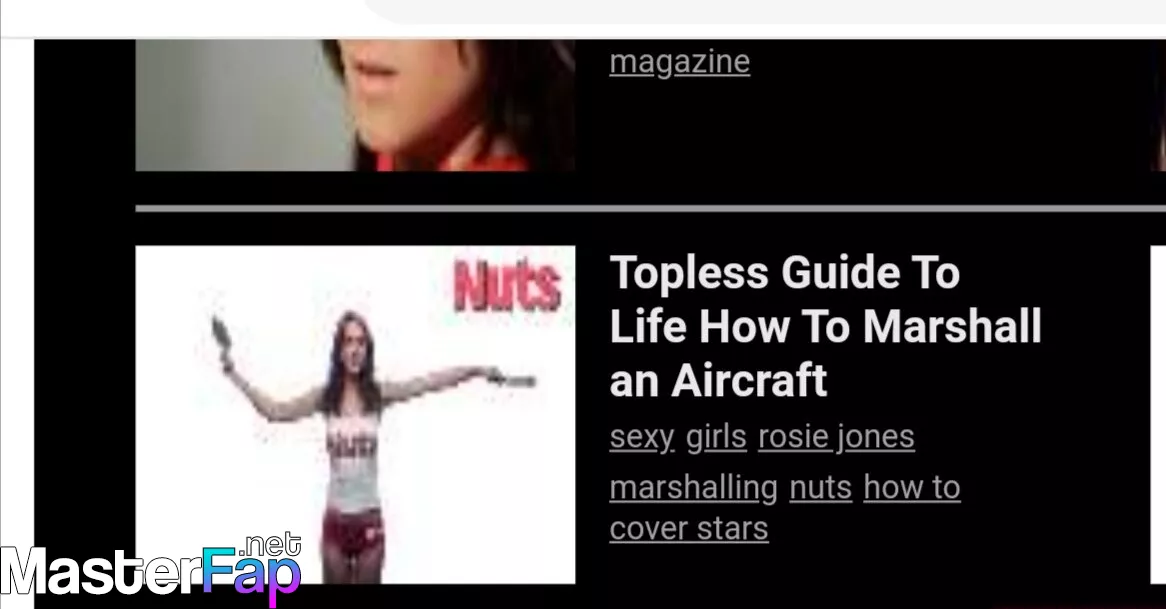Screen dimensions: 1166x609
Task: Follow the 'cover stars' tag link
Action: pos(689,529)
